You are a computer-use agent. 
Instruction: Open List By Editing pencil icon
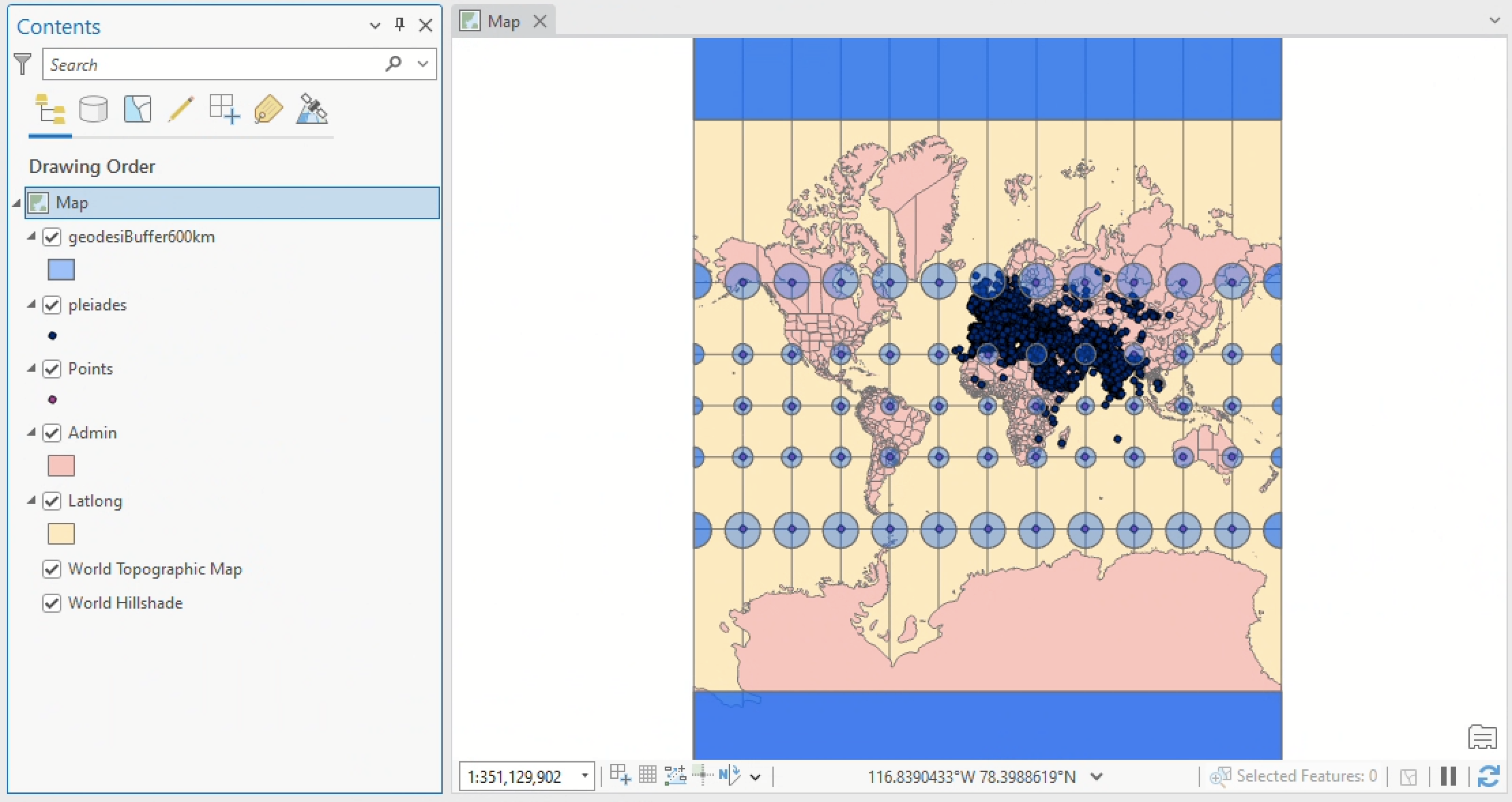click(180, 109)
